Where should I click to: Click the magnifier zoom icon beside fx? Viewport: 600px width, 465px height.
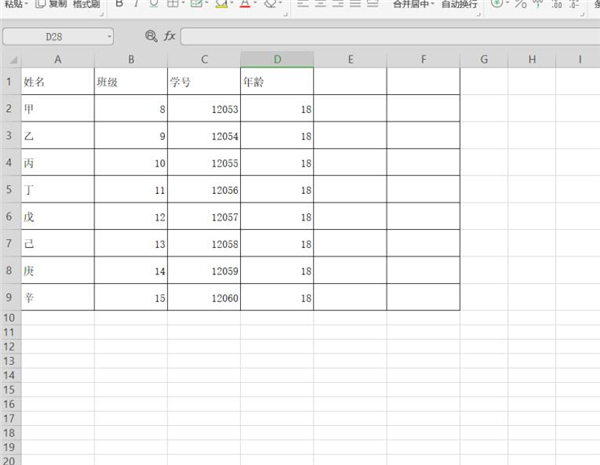[x=151, y=36]
